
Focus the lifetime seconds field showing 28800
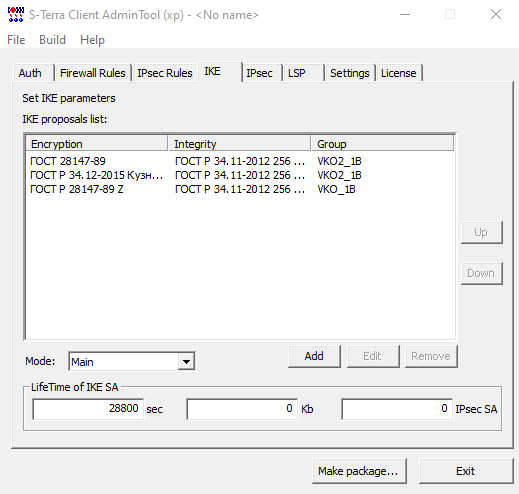click(x=88, y=409)
